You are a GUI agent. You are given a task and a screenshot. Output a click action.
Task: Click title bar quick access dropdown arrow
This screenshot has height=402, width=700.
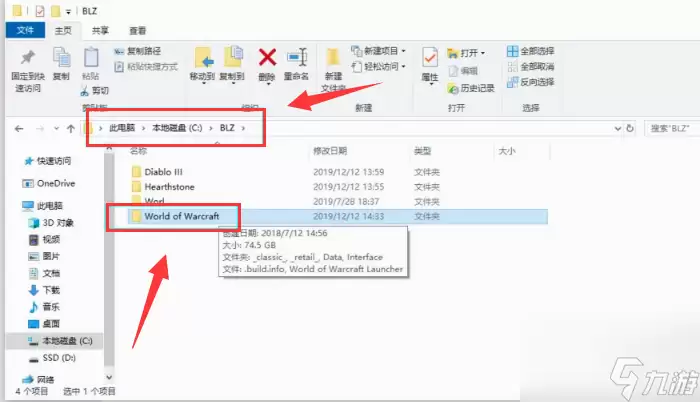(68, 12)
